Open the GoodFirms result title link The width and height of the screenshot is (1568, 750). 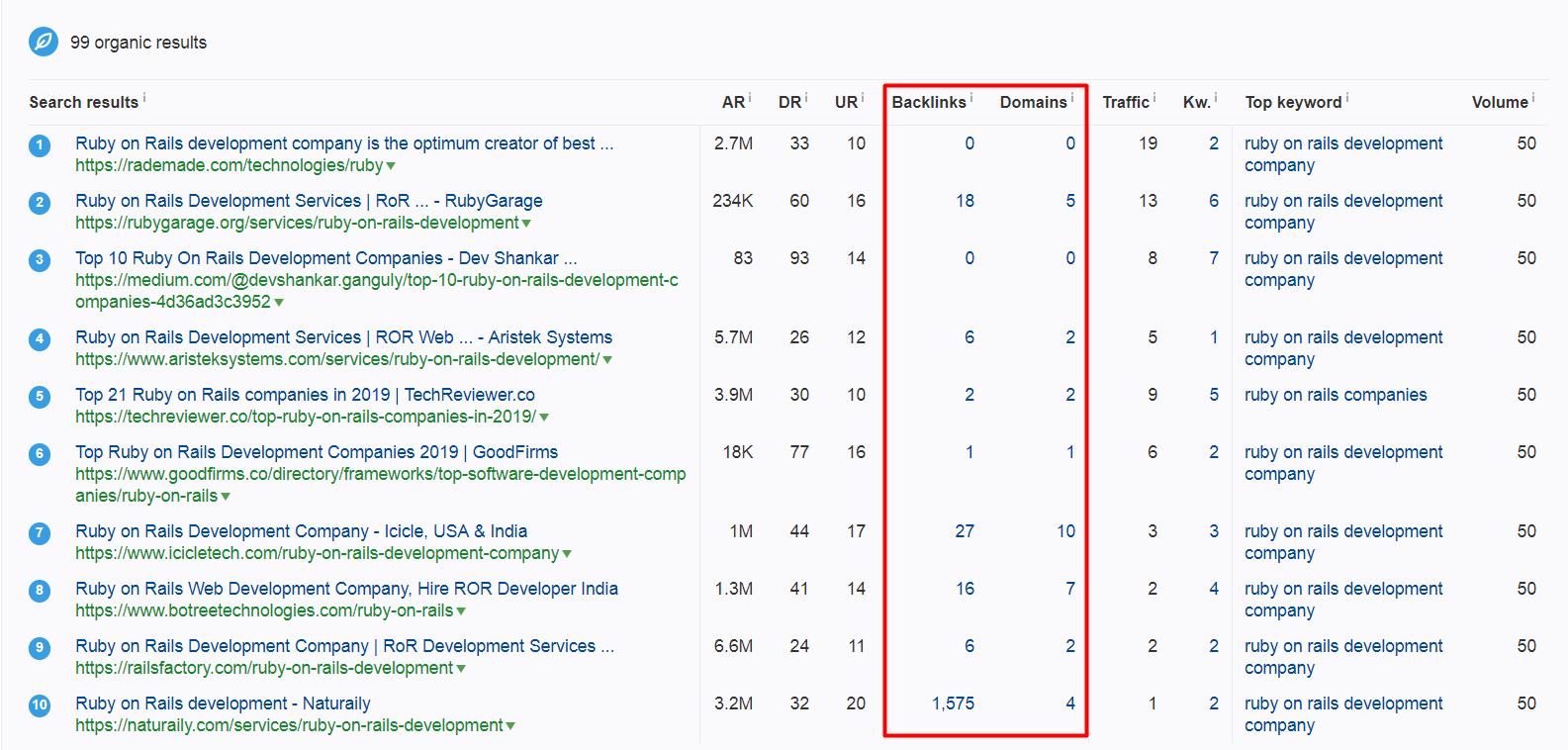click(317, 452)
